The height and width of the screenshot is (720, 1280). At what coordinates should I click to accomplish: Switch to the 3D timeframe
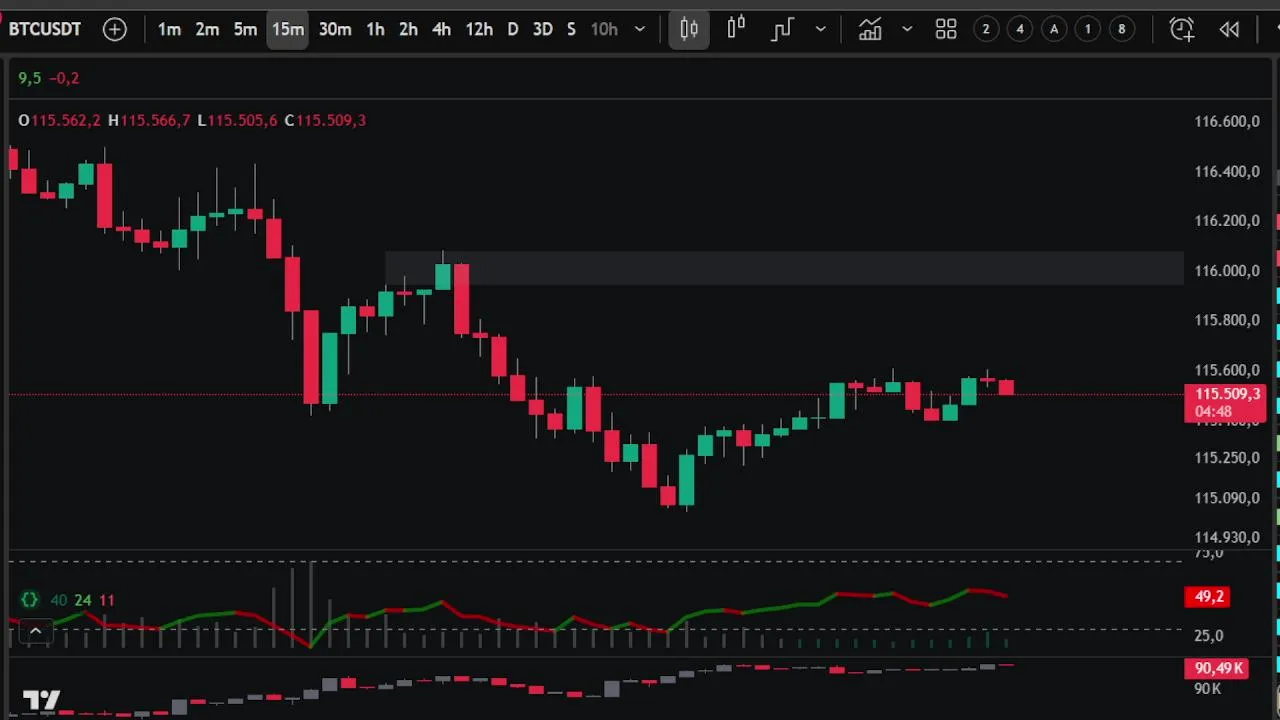click(x=543, y=29)
